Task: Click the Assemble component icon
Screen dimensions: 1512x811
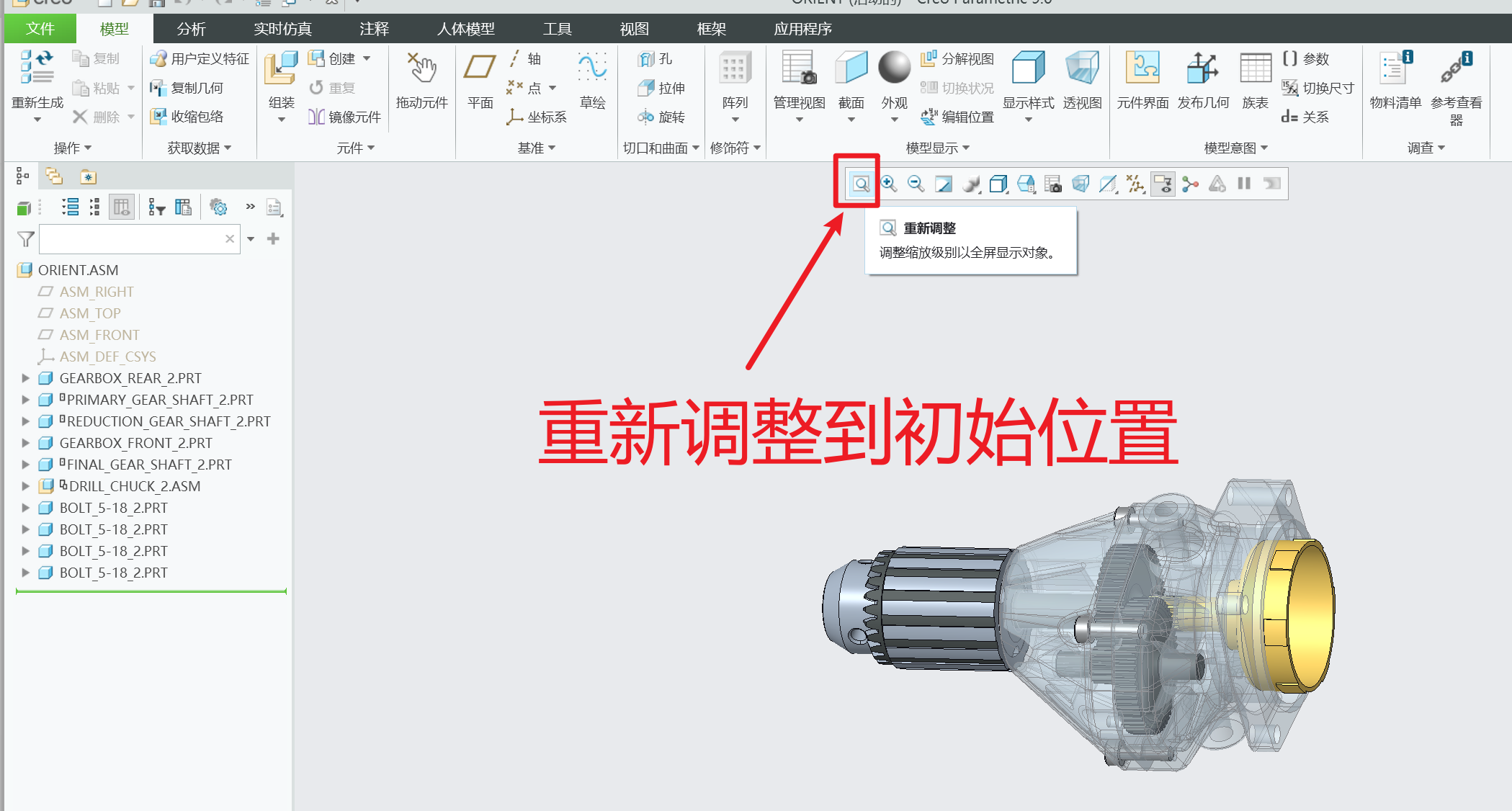Action: pos(281,68)
